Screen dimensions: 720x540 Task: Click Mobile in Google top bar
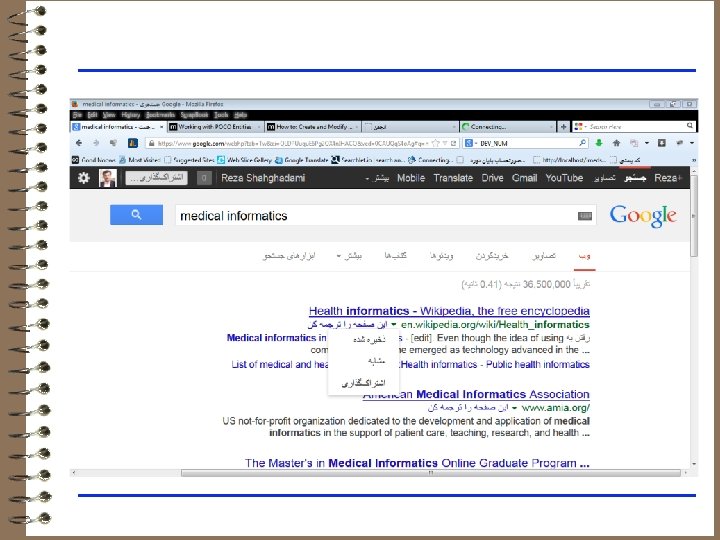pyautogui.click(x=411, y=178)
